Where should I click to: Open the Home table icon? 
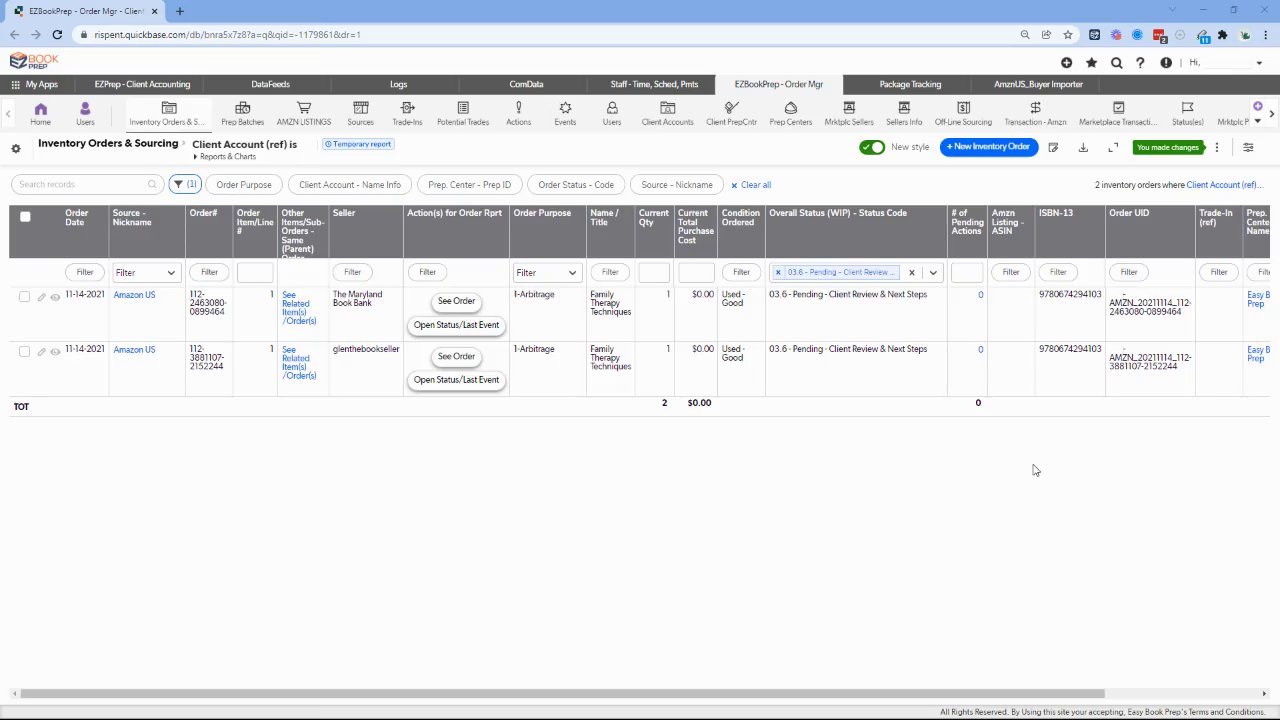pos(40,108)
